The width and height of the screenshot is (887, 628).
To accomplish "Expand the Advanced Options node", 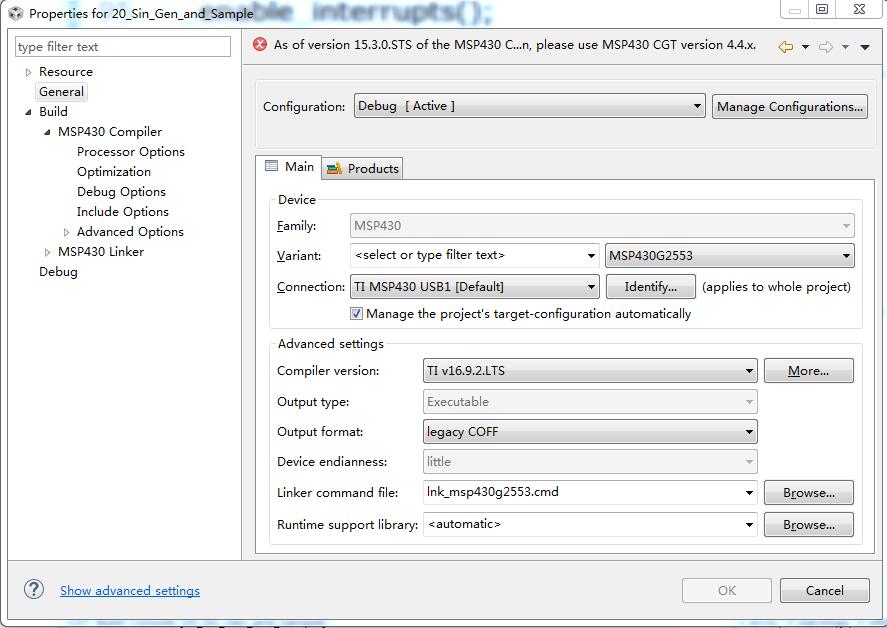I will pos(66,232).
